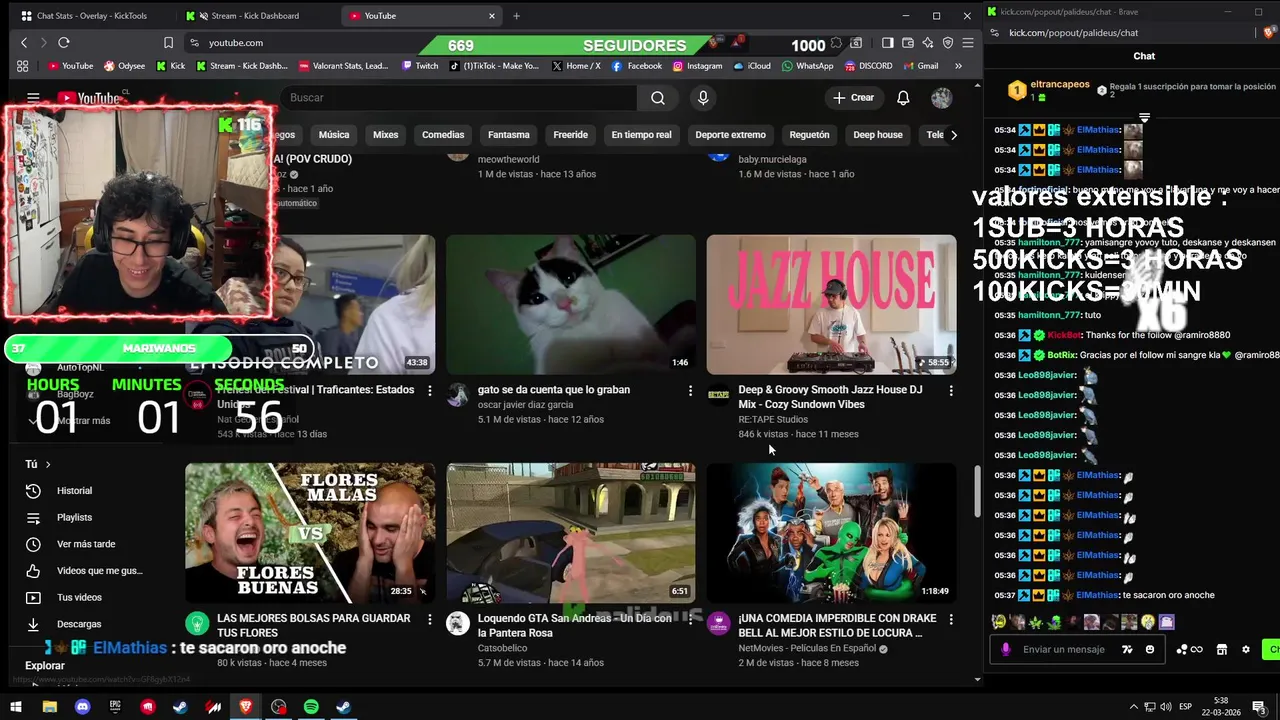
Task: Open more options for Jazz House DJ Mix video
Action: (x=951, y=391)
